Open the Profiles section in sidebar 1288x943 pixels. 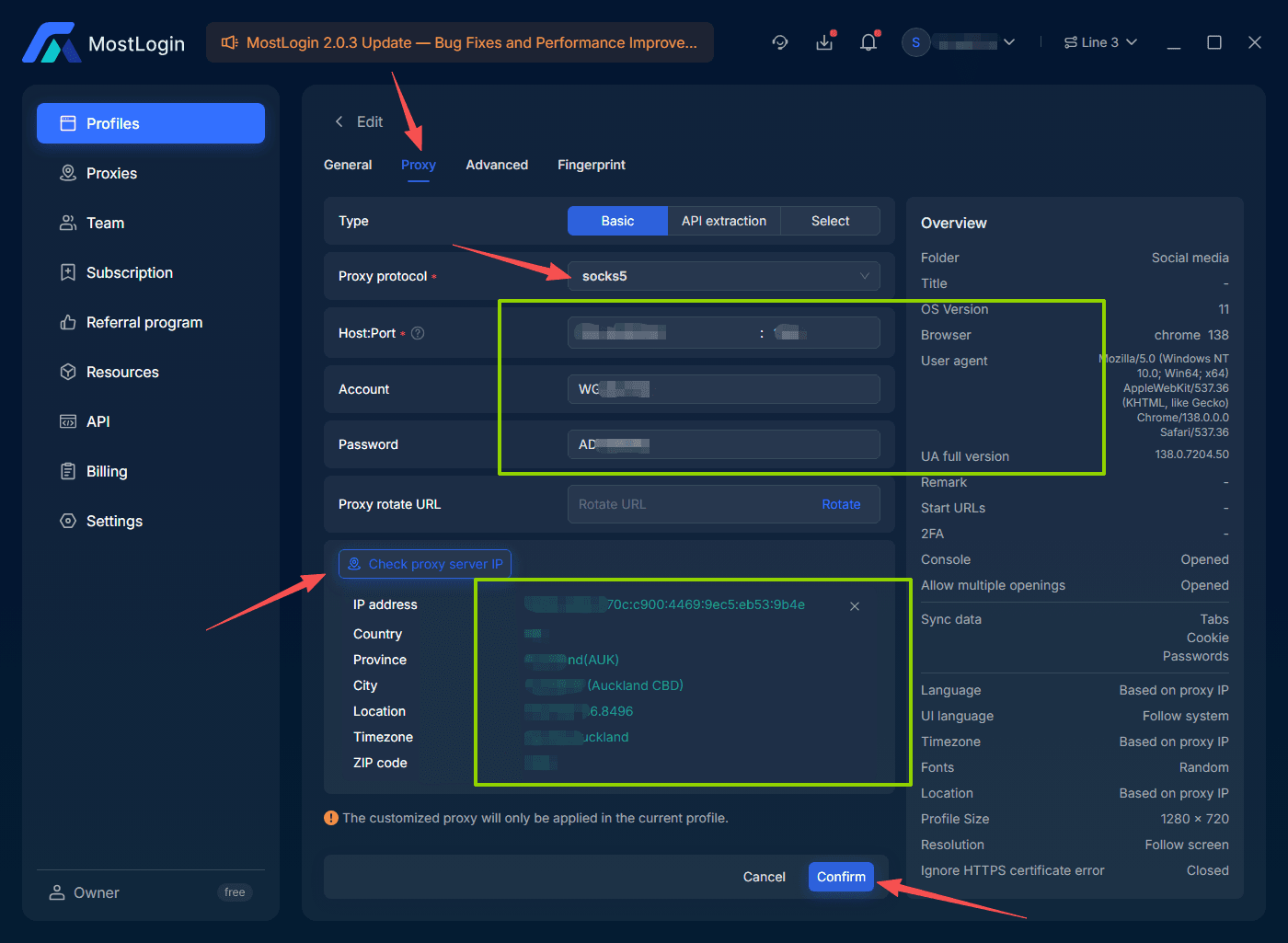click(x=151, y=123)
